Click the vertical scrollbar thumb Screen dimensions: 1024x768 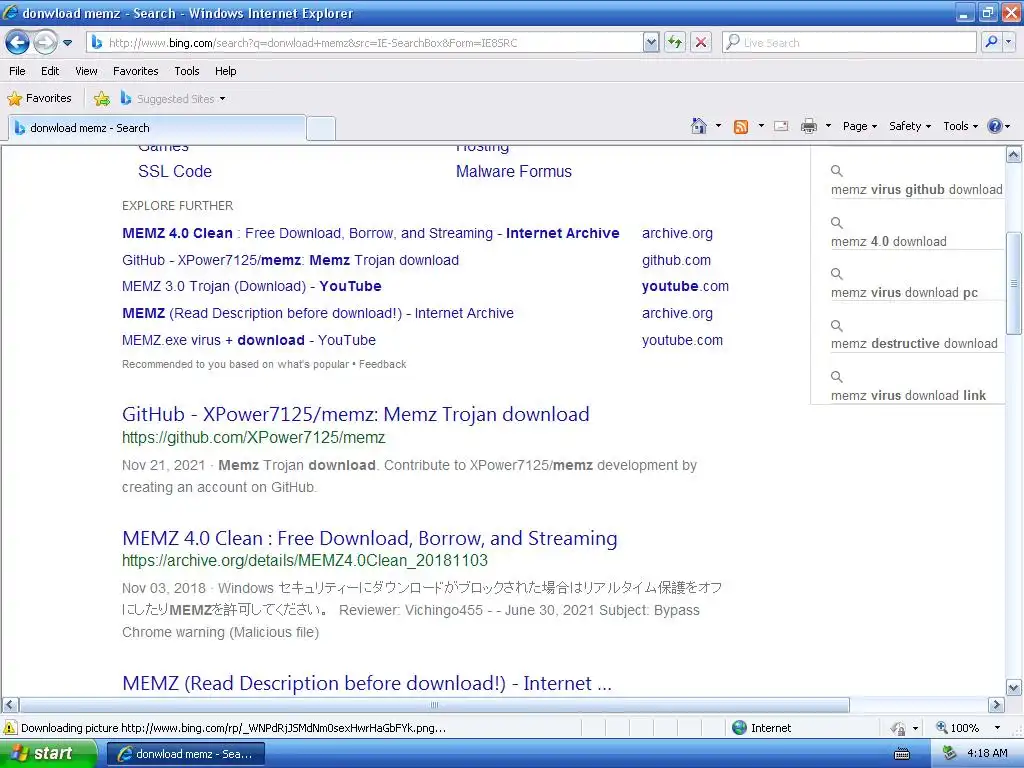[x=1014, y=283]
